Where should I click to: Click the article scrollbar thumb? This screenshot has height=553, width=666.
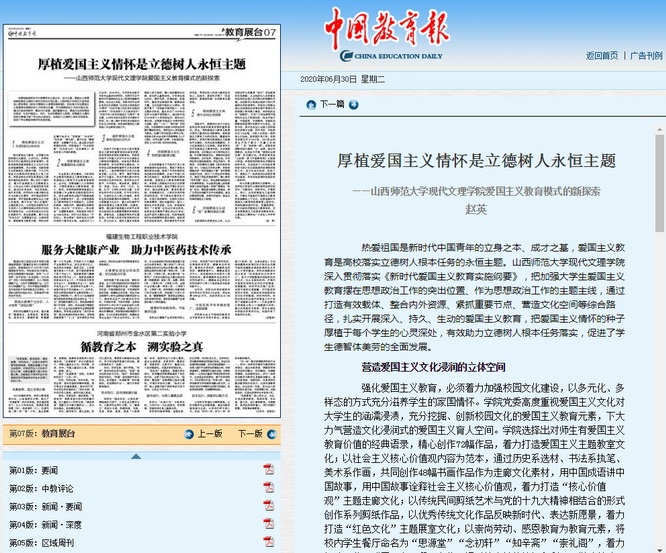(659, 183)
